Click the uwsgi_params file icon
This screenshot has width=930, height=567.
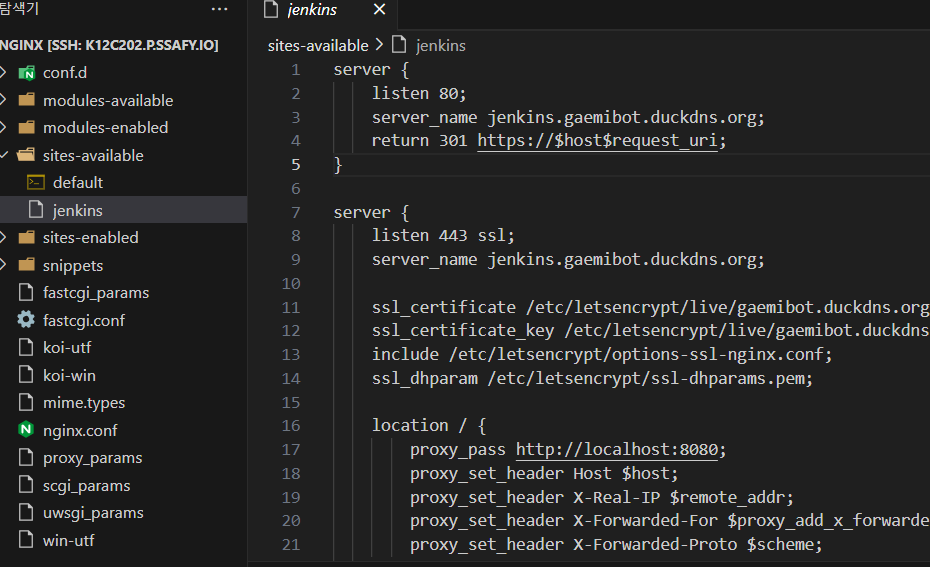click(26, 512)
